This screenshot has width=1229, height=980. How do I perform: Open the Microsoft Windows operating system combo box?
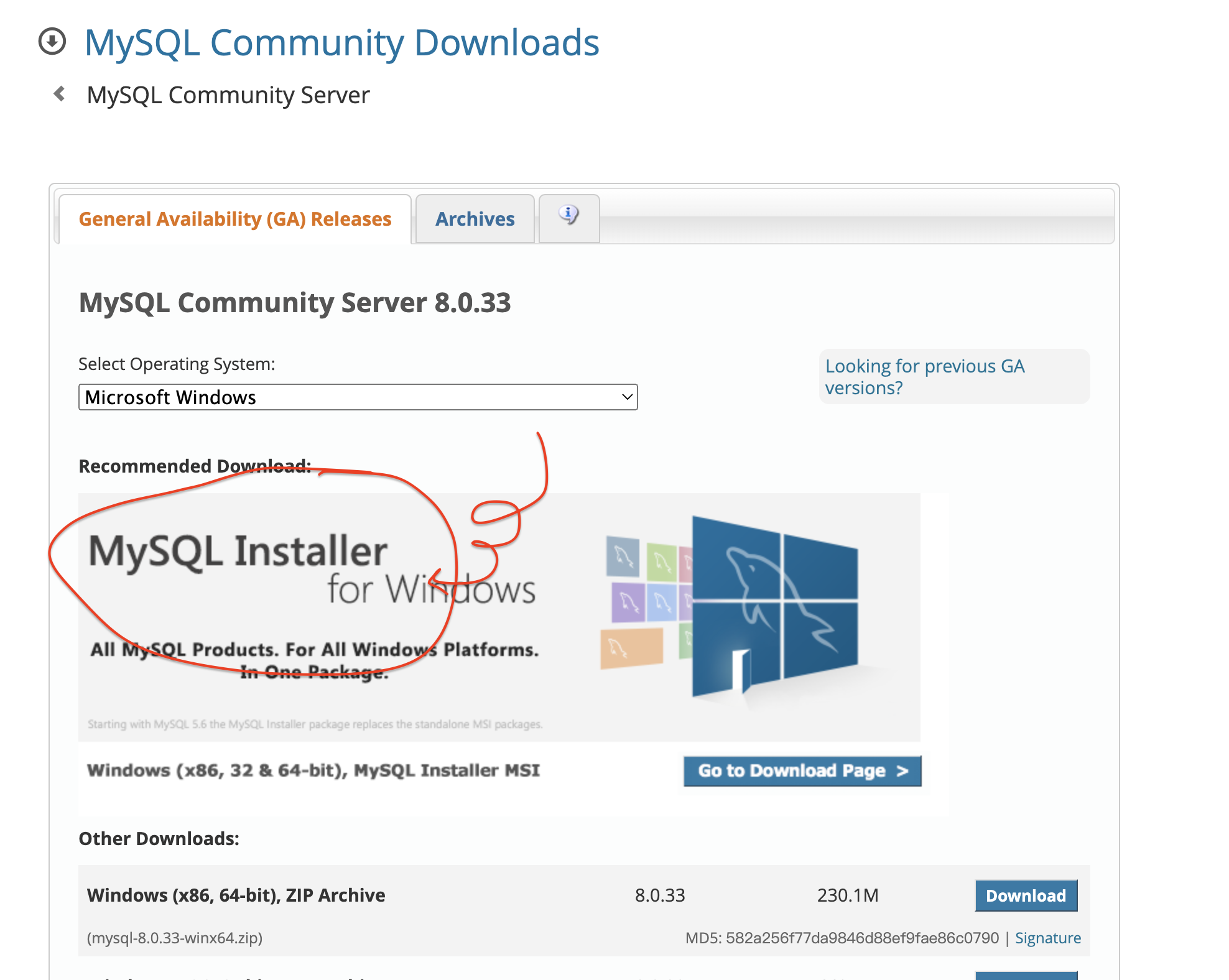[357, 397]
